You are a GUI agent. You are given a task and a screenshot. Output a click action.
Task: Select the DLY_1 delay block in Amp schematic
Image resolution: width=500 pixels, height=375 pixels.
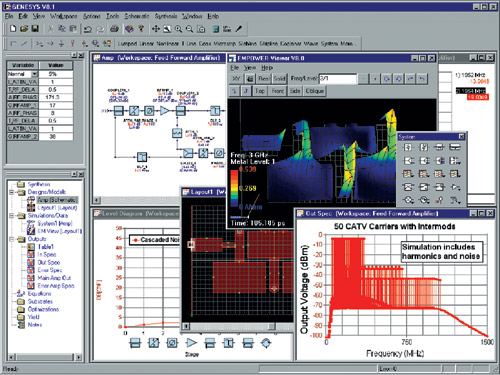(142, 157)
